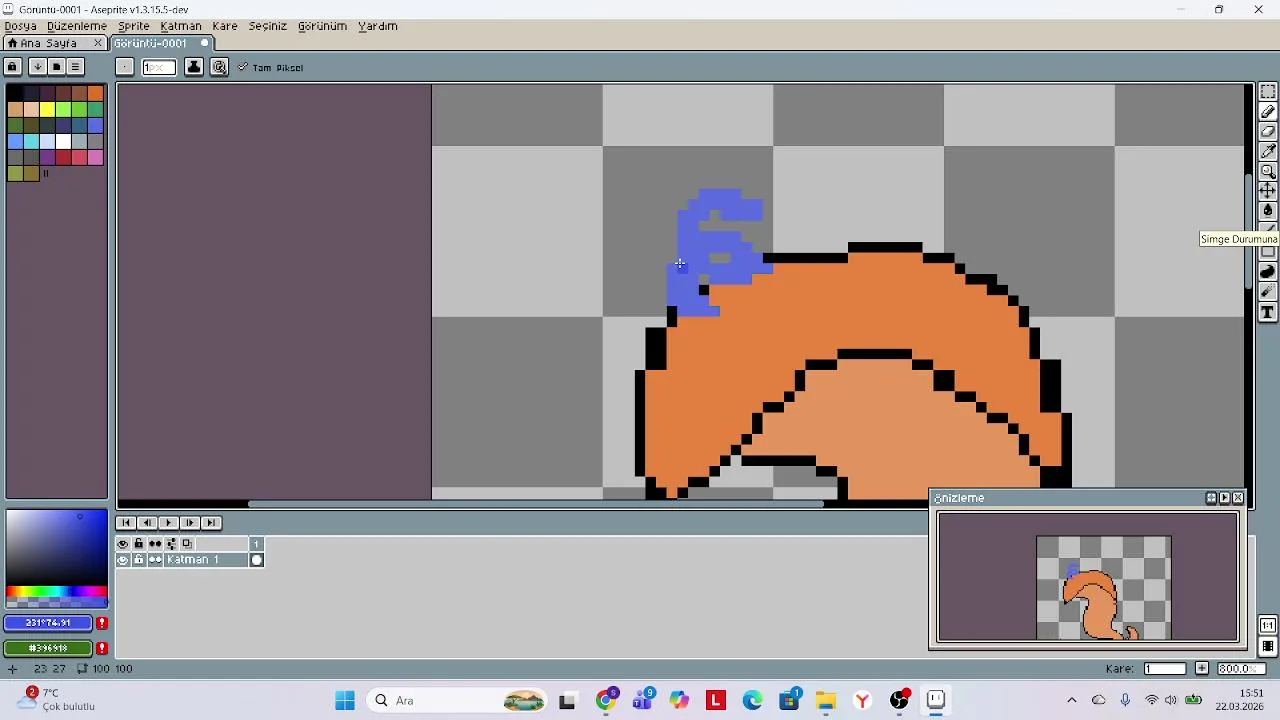The width and height of the screenshot is (1280, 720).
Task: Click the background color warning icon
Action: (x=102, y=648)
